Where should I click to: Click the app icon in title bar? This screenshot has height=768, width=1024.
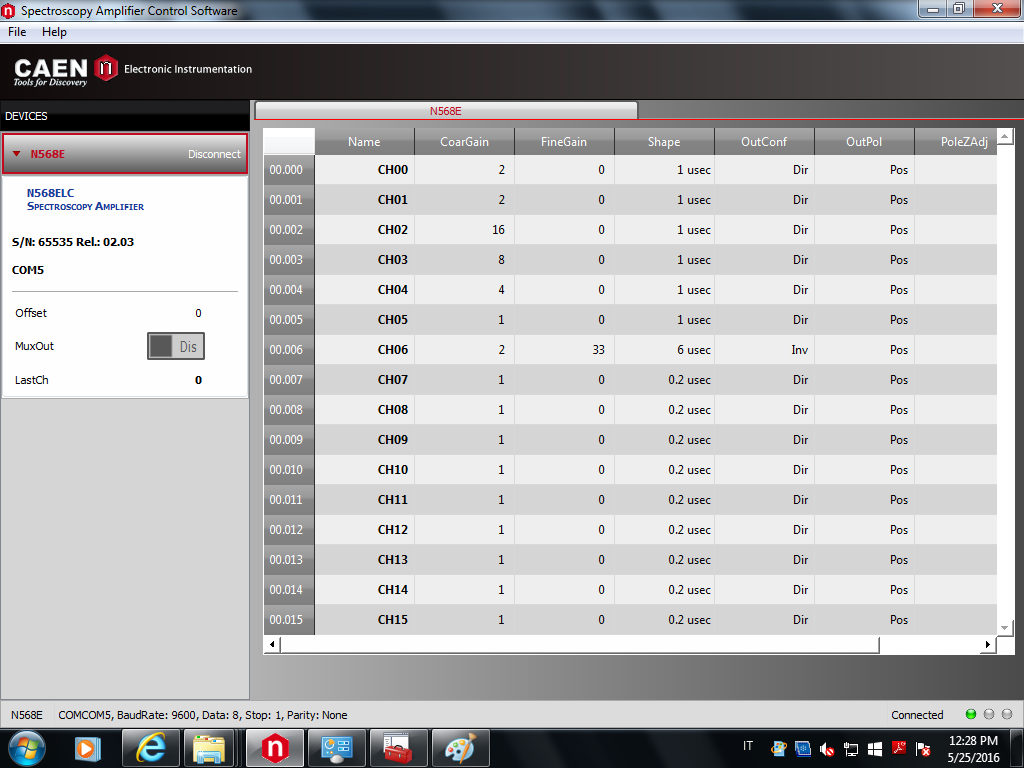[8, 10]
